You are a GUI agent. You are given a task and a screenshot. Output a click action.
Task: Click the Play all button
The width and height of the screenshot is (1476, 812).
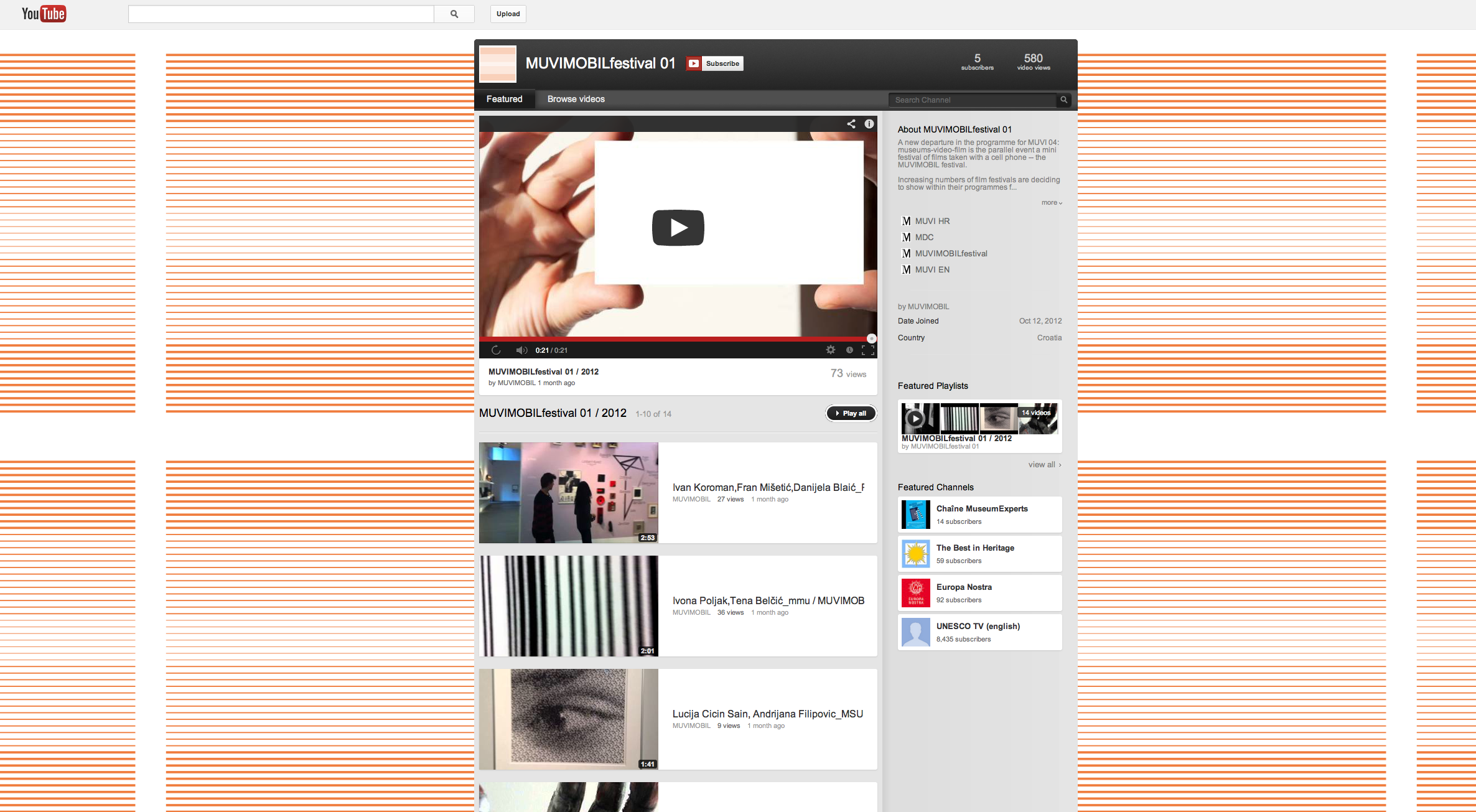pos(851,413)
